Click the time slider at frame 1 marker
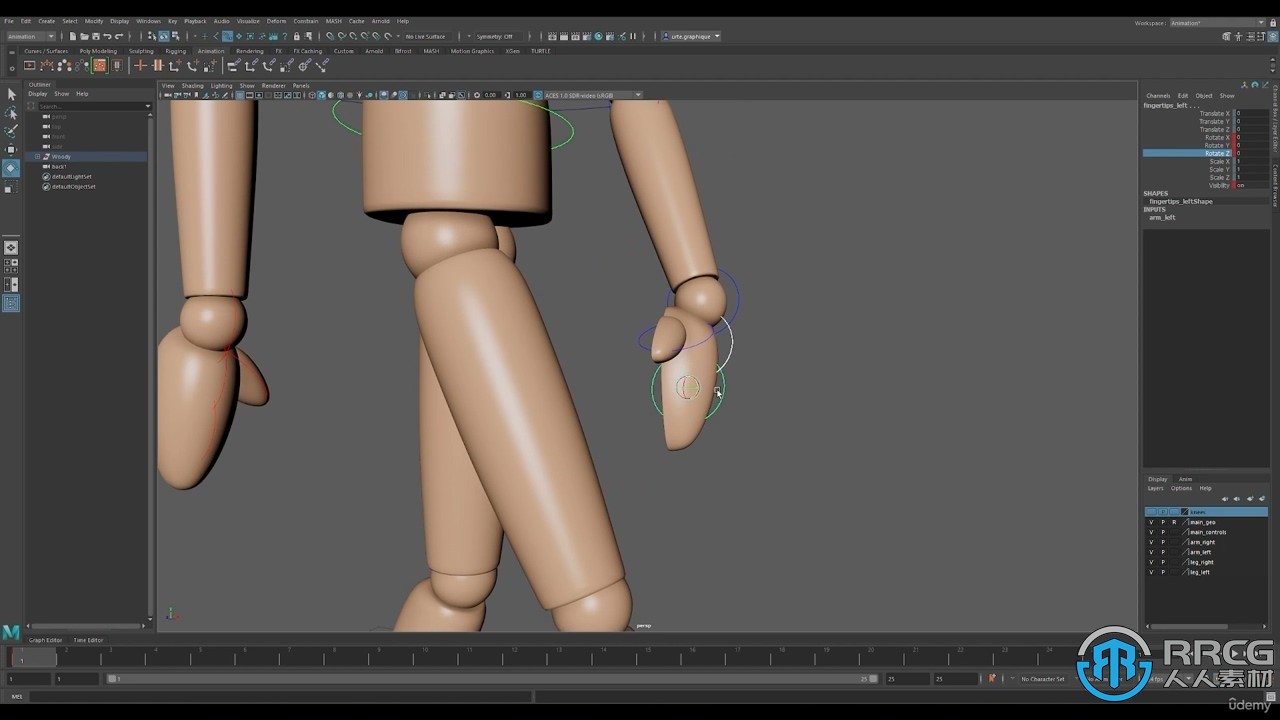The height and width of the screenshot is (720, 1280). pyautogui.click(x=21, y=659)
